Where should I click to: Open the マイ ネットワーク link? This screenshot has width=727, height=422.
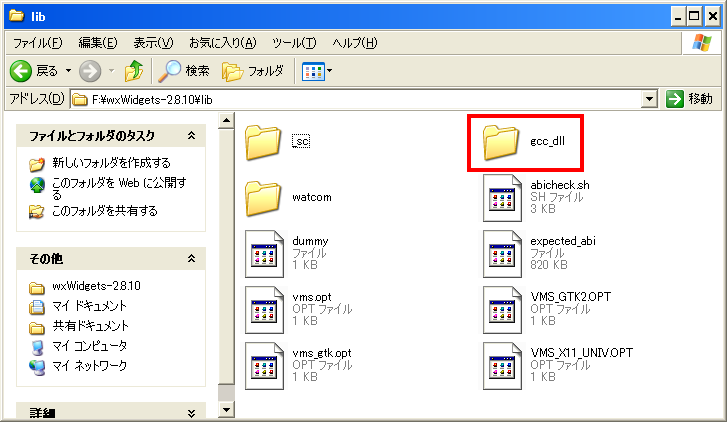click(x=89, y=366)
